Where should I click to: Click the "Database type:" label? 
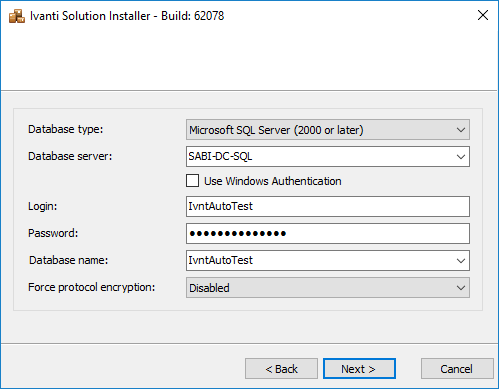[x=66, y=129]
